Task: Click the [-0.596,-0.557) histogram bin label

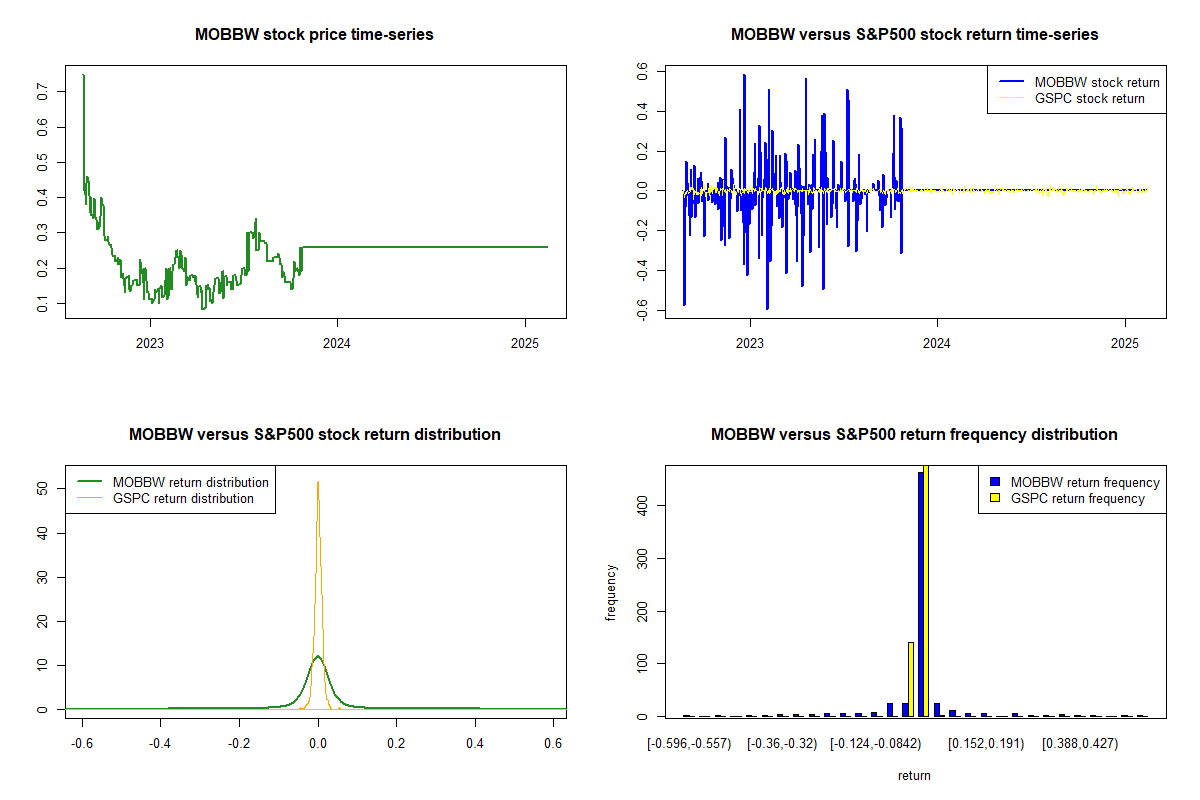Action: [689, 744]
